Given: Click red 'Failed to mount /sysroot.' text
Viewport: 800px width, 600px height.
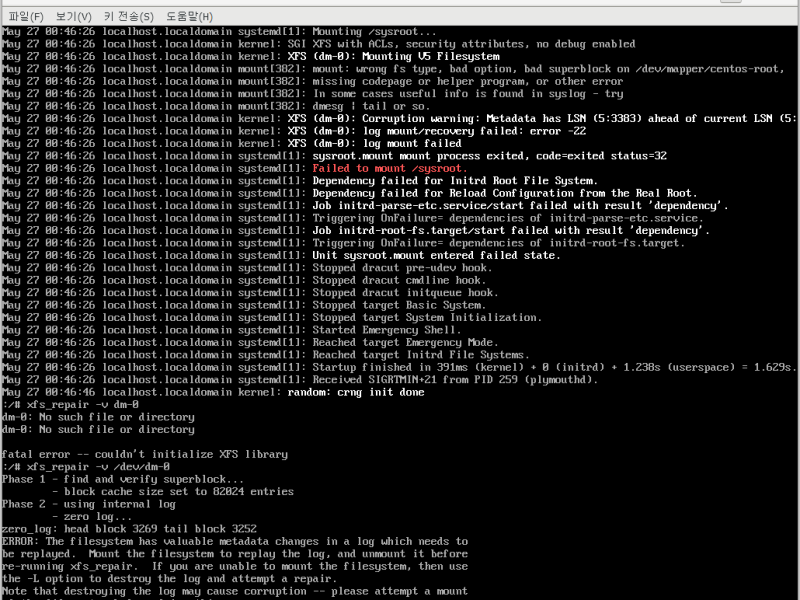Looking at the screenshot, I should tap(390, 168).
